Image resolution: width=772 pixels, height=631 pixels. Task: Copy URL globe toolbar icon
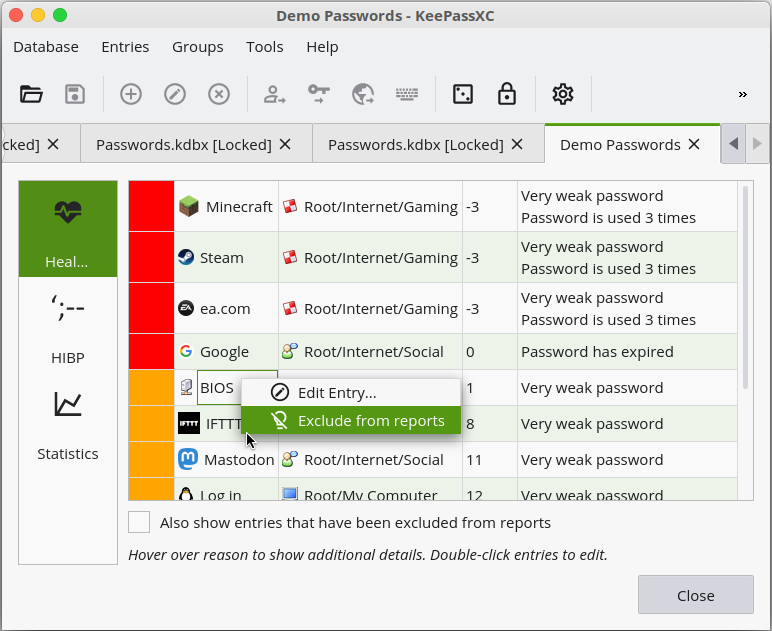click(363, 94)
